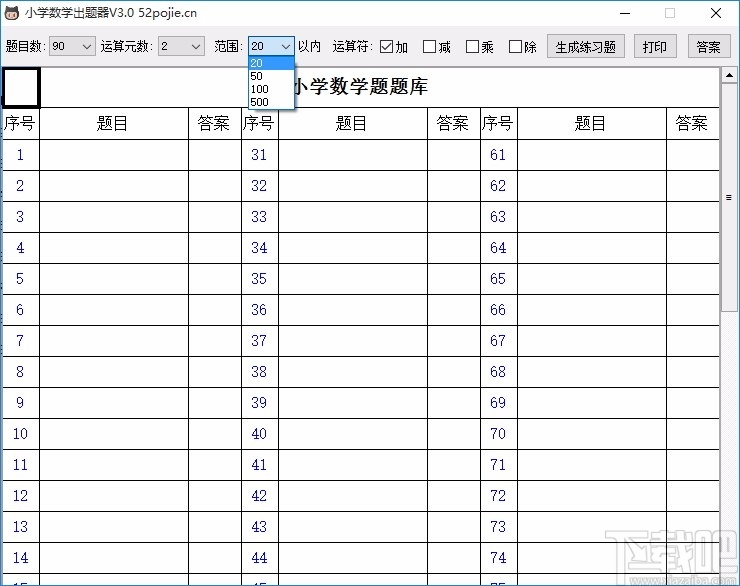
Task: Click sequence number 73 cell
Action: [x=498, y=527]
